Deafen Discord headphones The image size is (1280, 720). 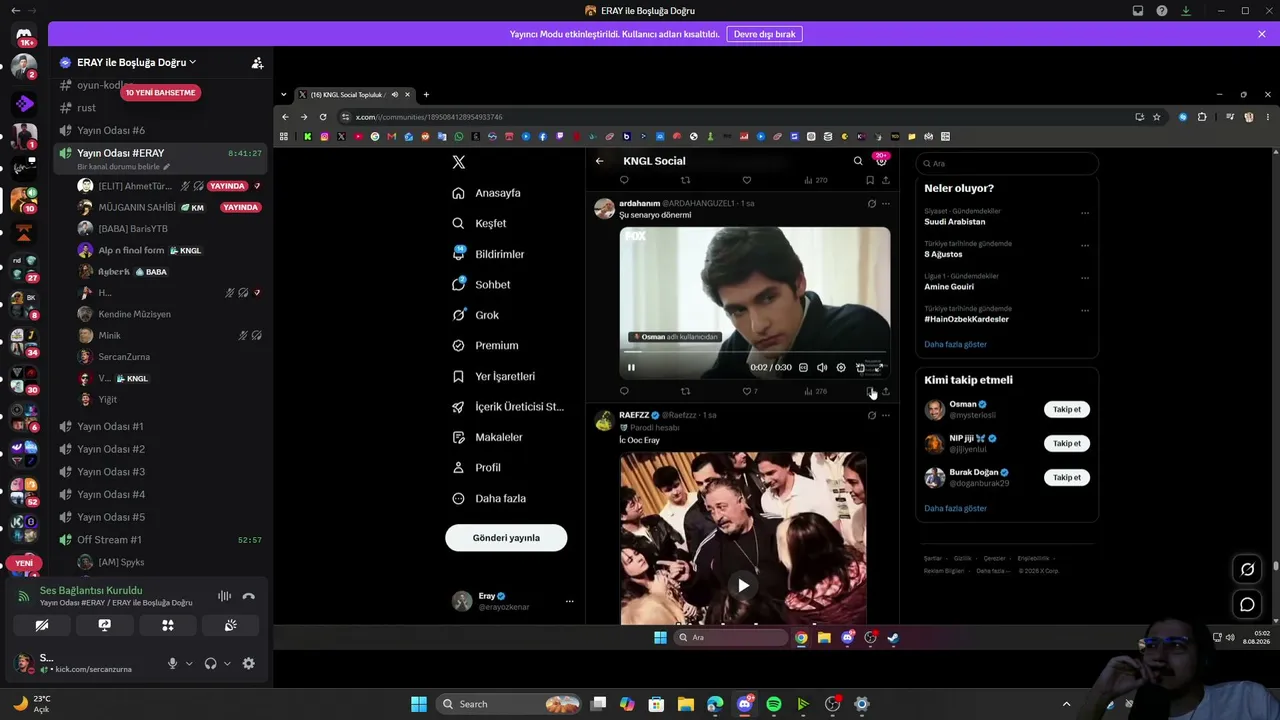tap(210, 663)
